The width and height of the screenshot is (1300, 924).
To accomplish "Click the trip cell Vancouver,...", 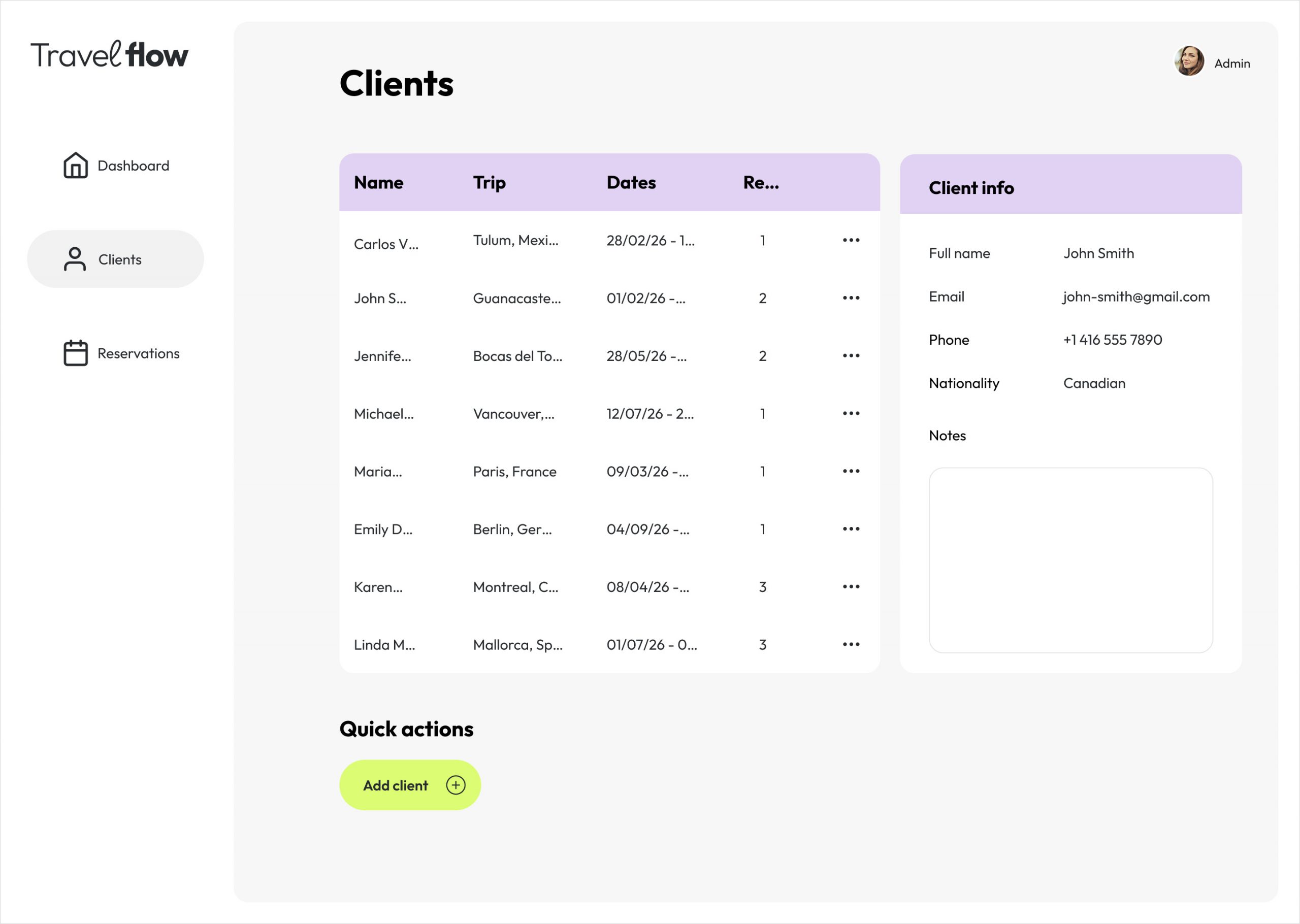I will [x=513, y=414].
